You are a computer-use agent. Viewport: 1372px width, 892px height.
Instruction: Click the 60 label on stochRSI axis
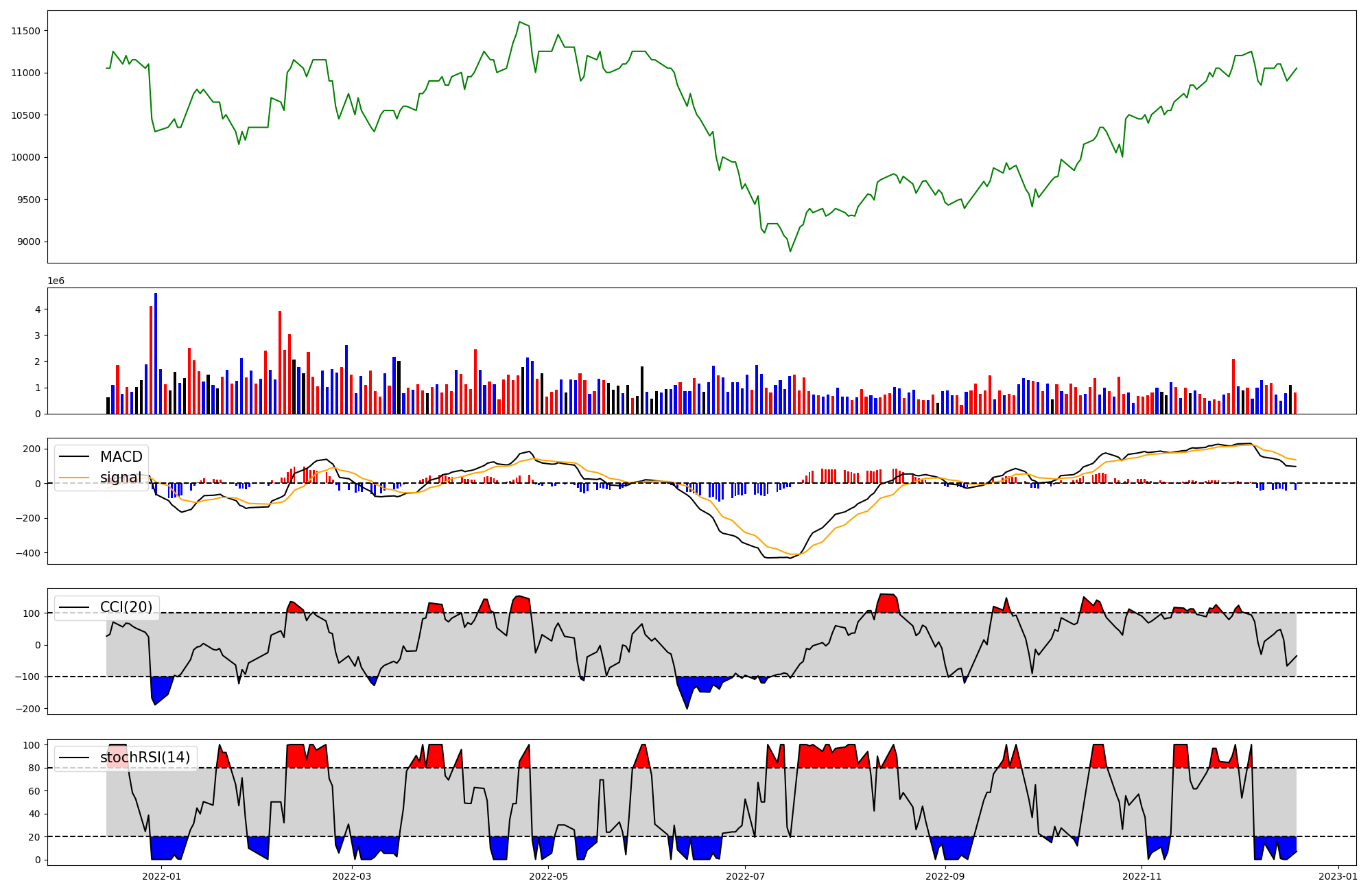pyautogui.click(x=34, y=791)
